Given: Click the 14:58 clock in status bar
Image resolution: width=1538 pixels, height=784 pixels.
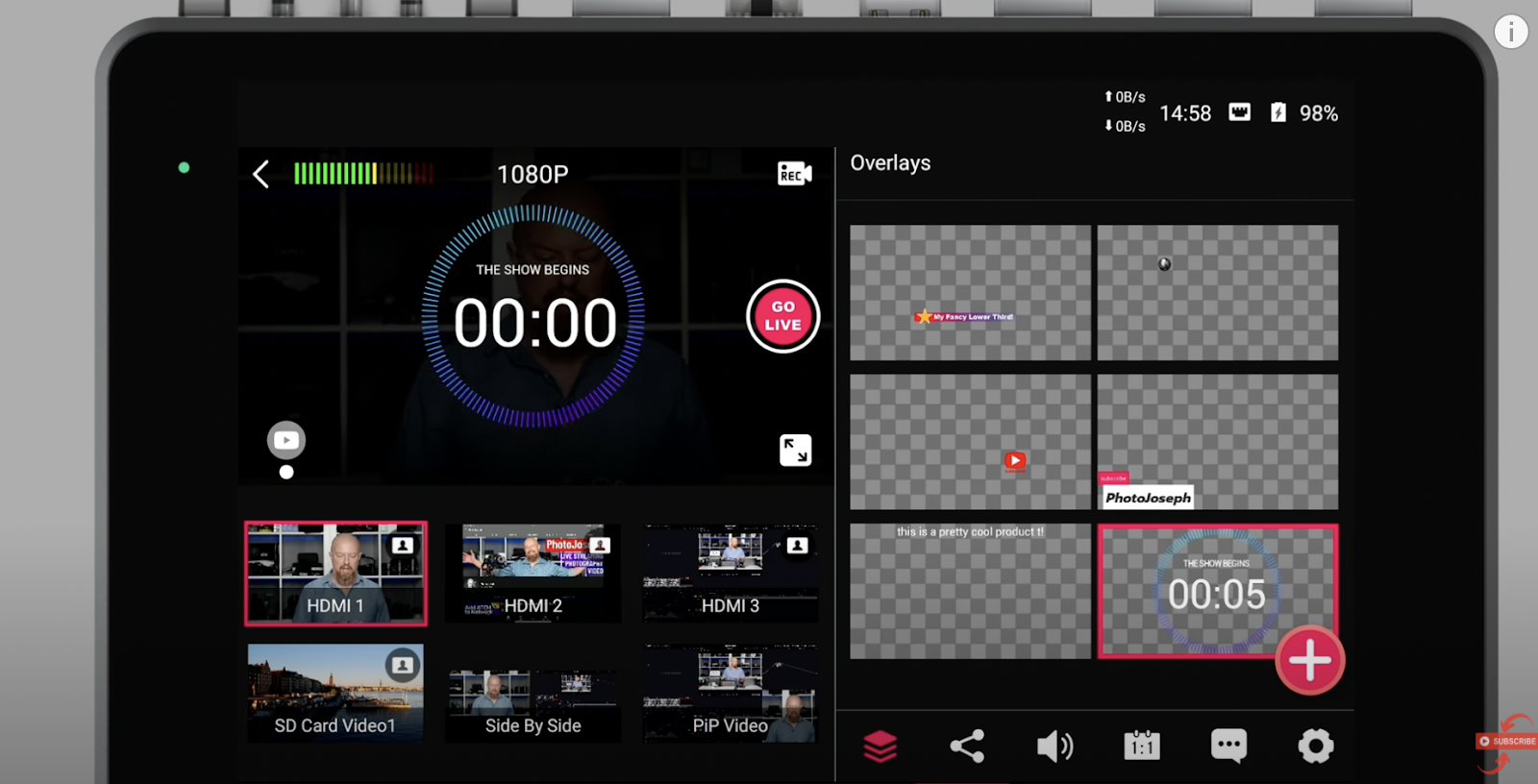Looking at the screenshot, I should (x=1185, y=113).
